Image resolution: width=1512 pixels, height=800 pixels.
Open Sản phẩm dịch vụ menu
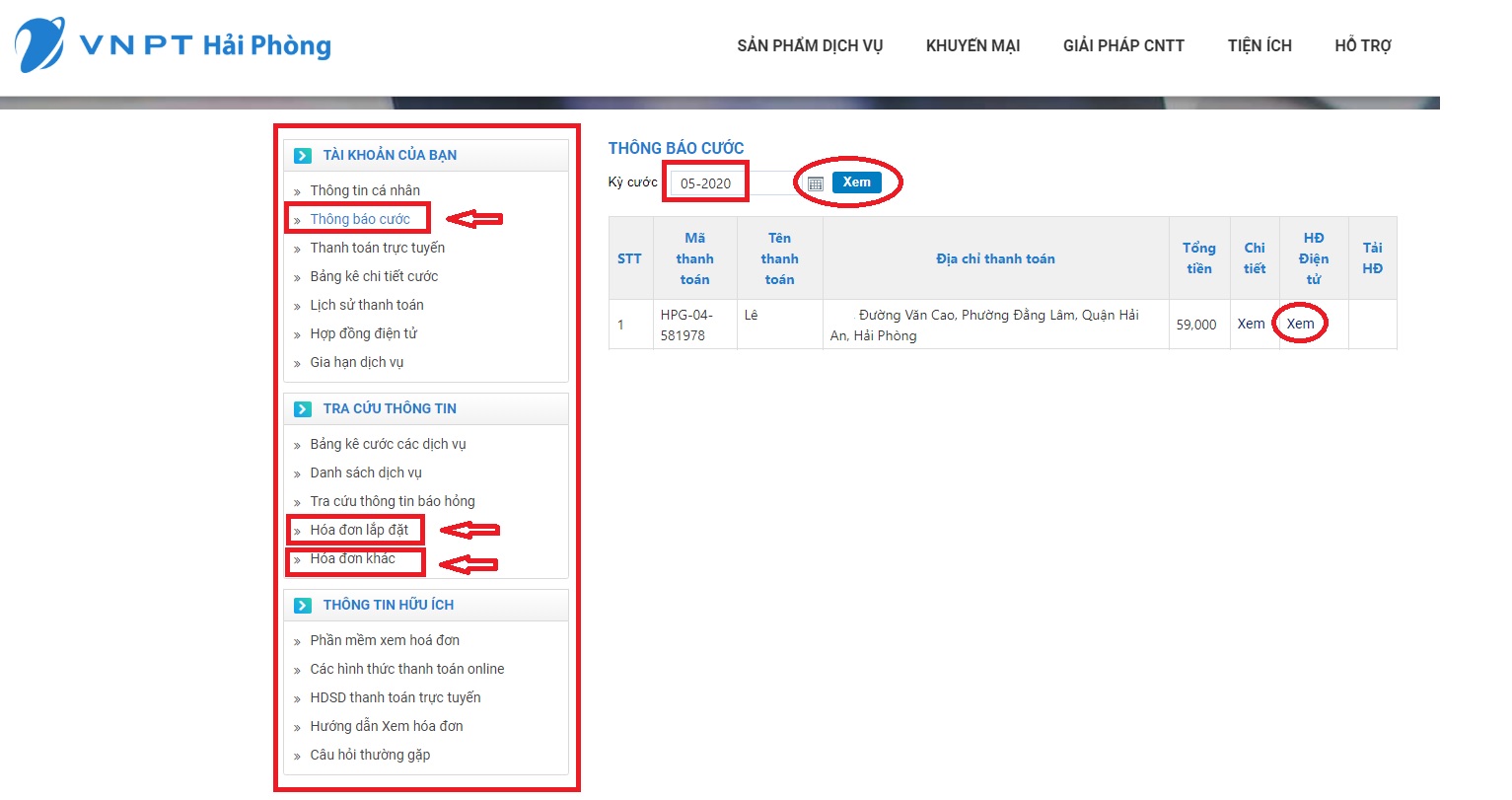click(810, 45)
